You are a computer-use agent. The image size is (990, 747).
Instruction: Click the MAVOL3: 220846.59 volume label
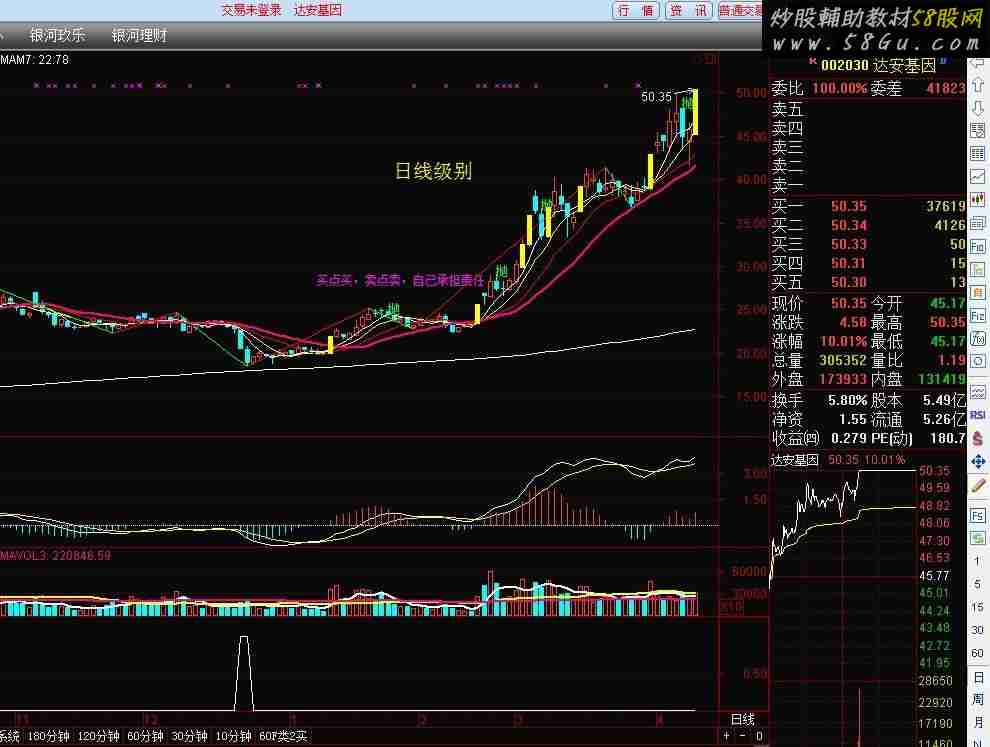(x=56, y=556)
